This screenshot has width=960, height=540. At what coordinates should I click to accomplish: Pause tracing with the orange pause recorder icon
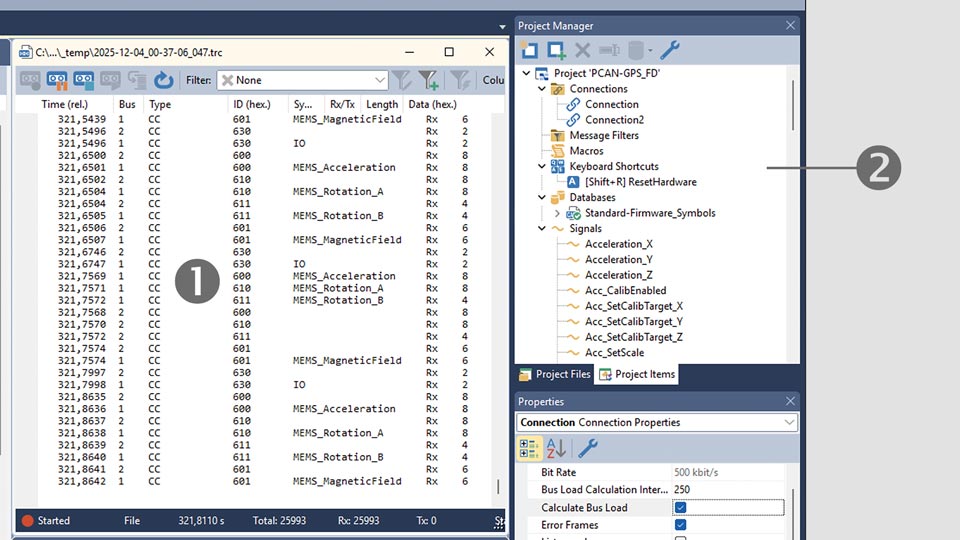pos(57,80)
